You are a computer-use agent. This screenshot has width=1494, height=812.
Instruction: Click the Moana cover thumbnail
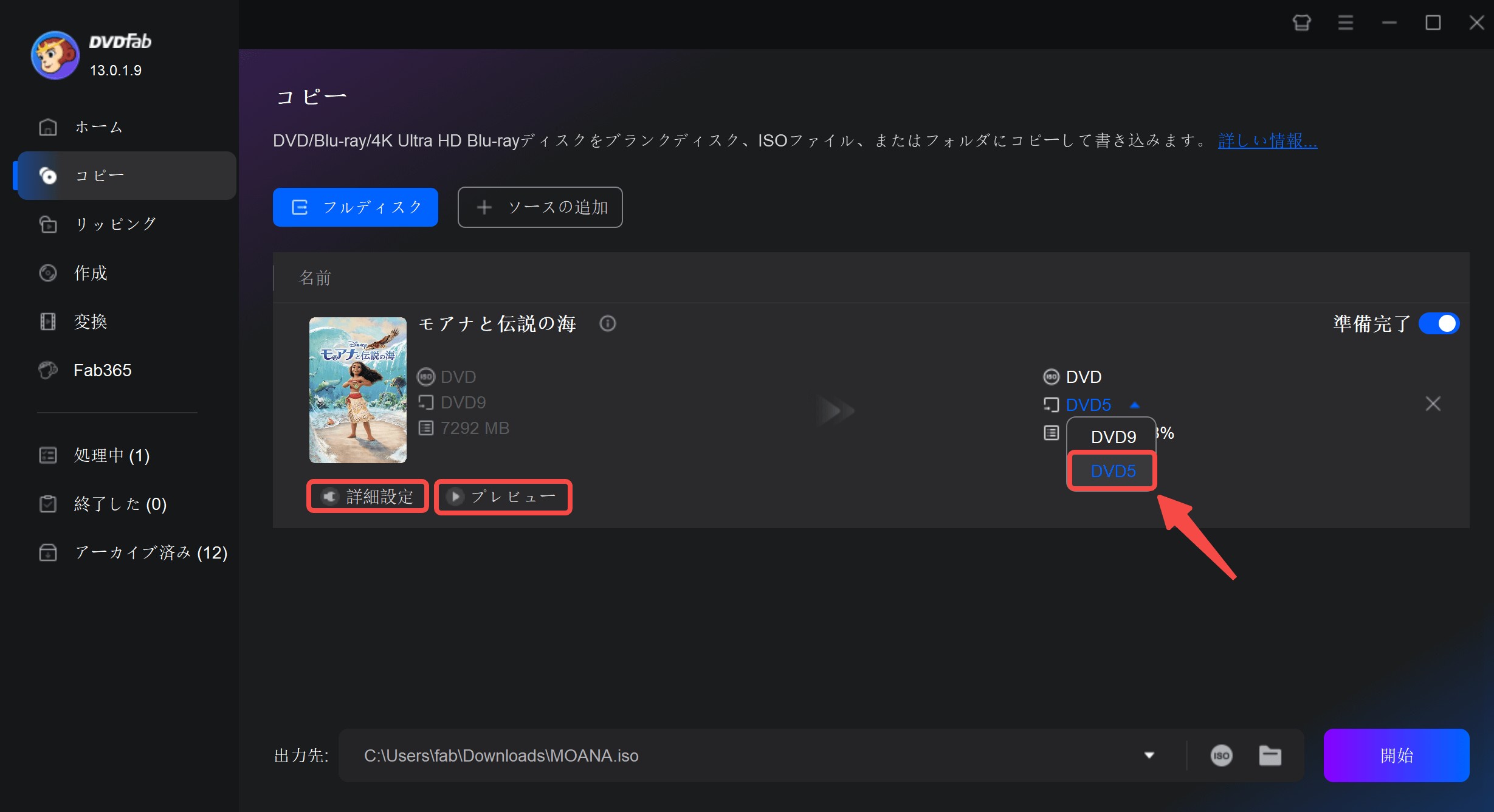coord(357,390)
